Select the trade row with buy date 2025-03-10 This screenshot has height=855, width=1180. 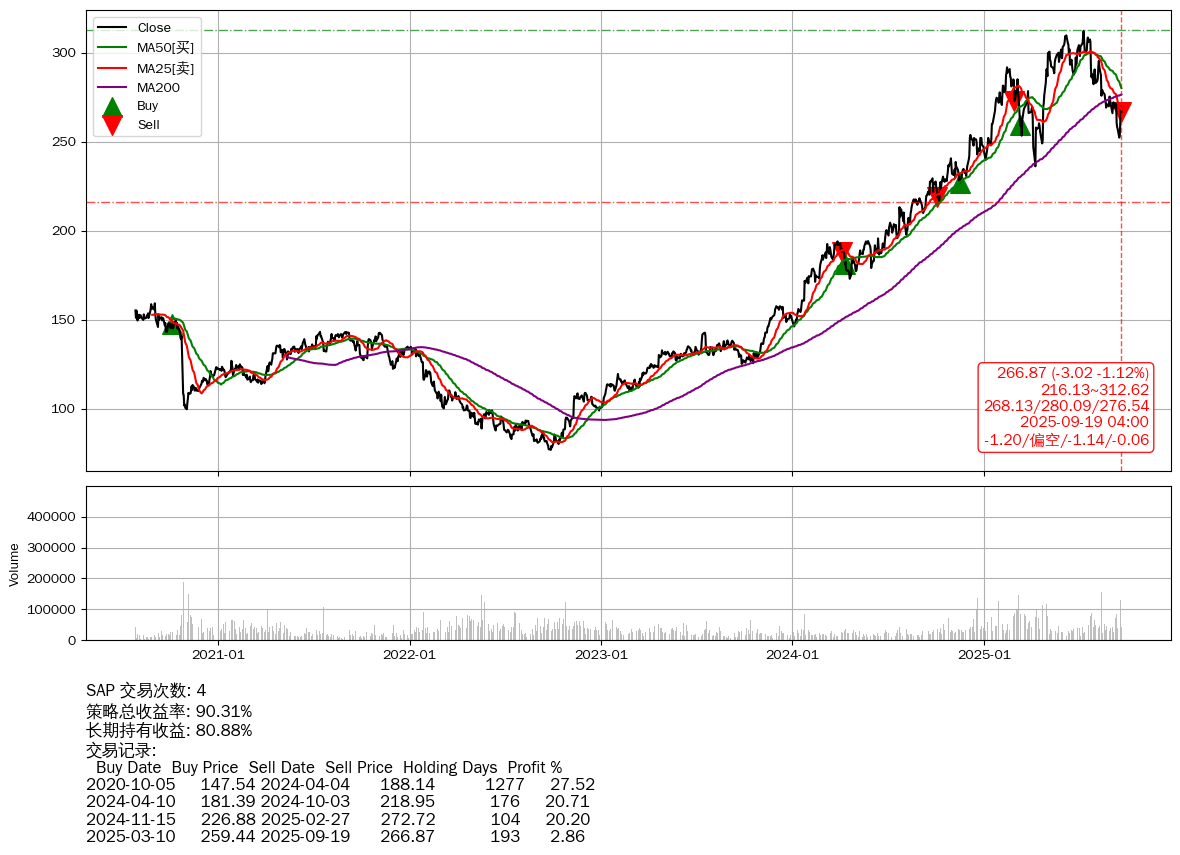[338, 836]
